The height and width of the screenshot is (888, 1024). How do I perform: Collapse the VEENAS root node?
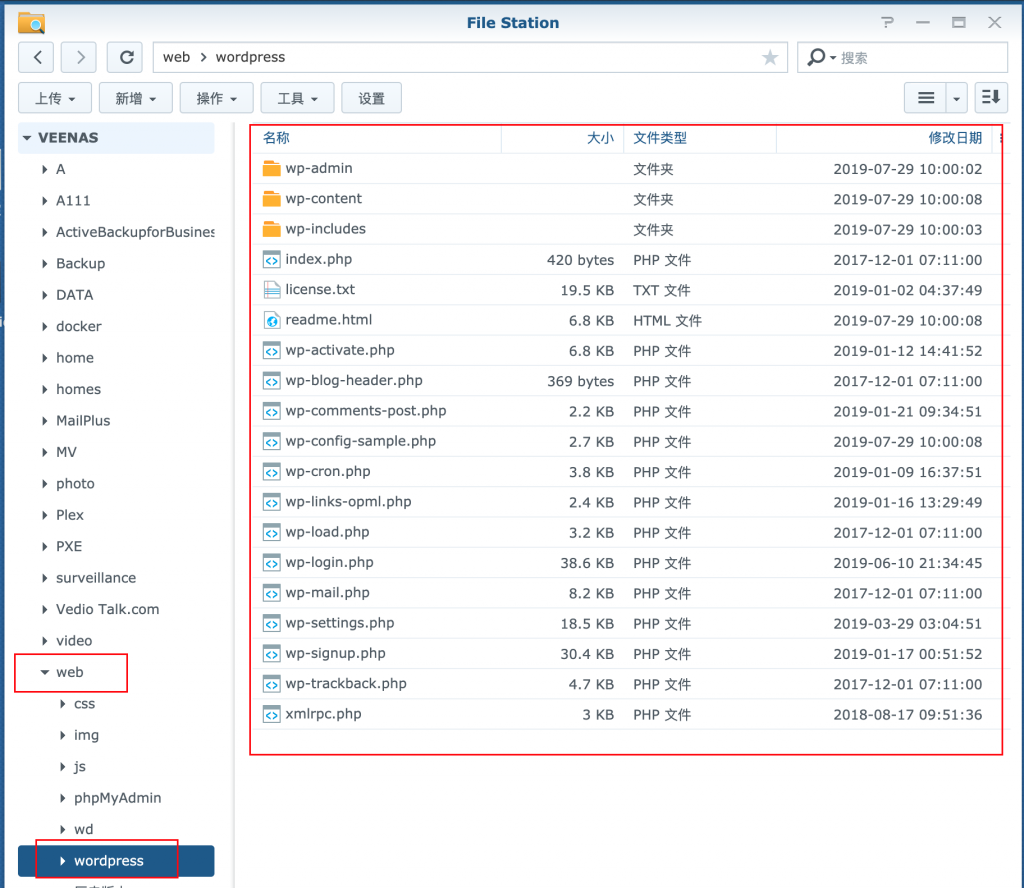coord(27,138)
